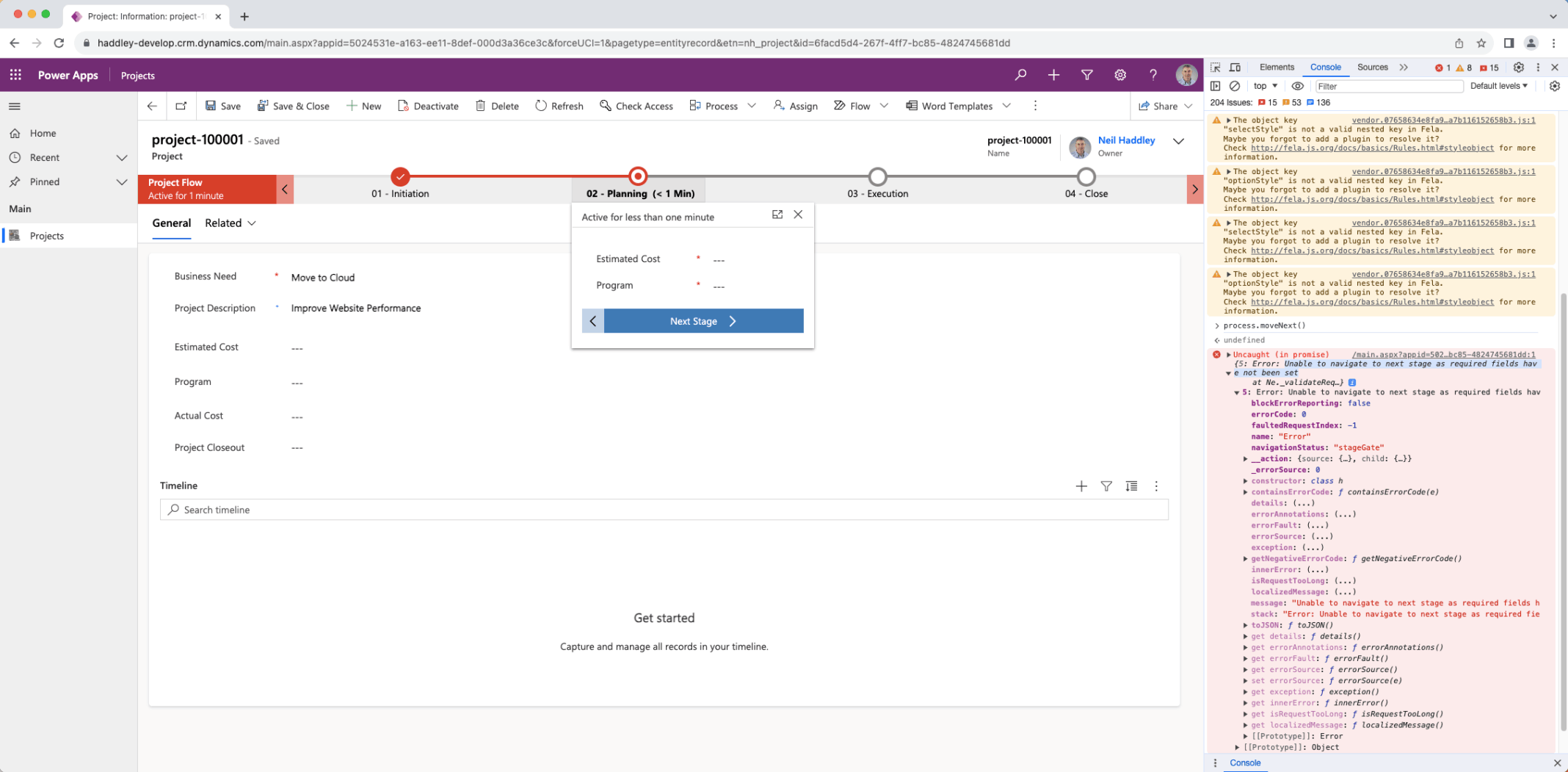
Task: Go back using the form back arrow
Action: coord(152,106)
